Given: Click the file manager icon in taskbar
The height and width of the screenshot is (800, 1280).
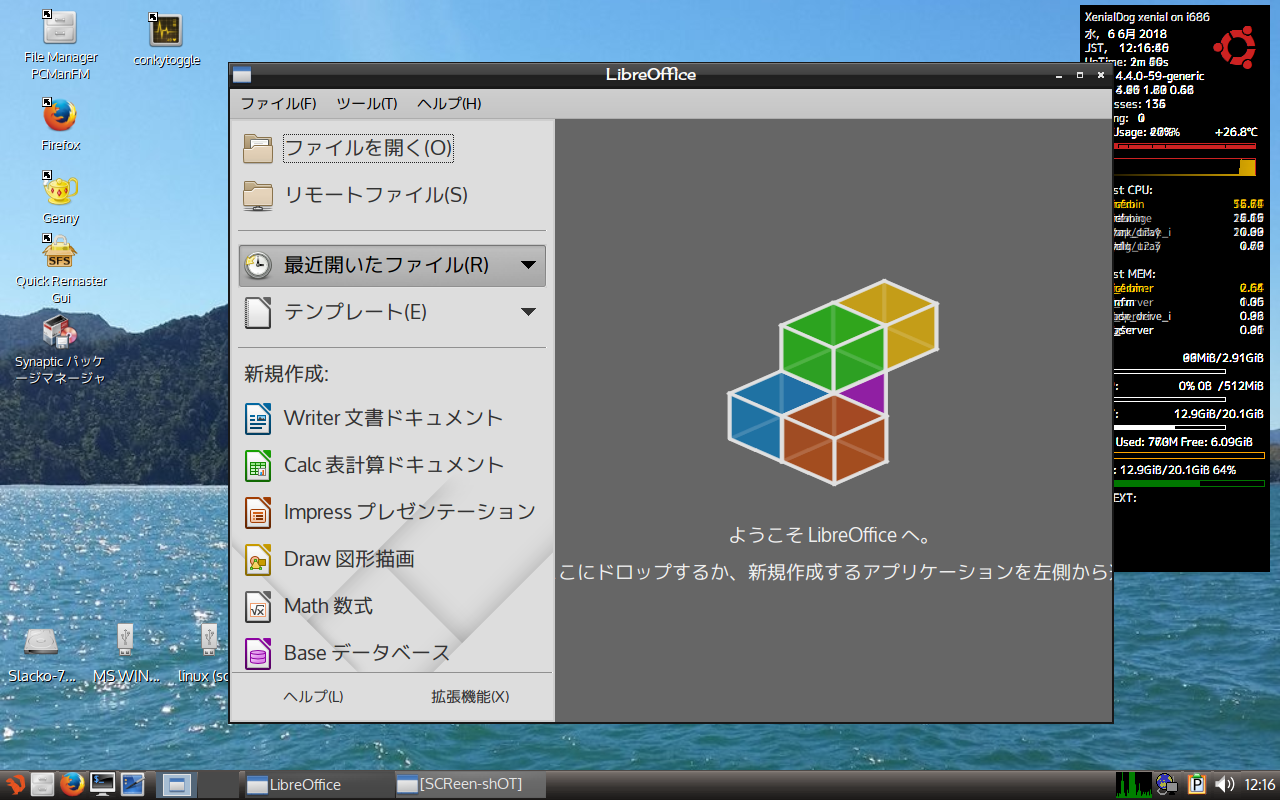Looking at the screenshot, I should tap(42, 785).
